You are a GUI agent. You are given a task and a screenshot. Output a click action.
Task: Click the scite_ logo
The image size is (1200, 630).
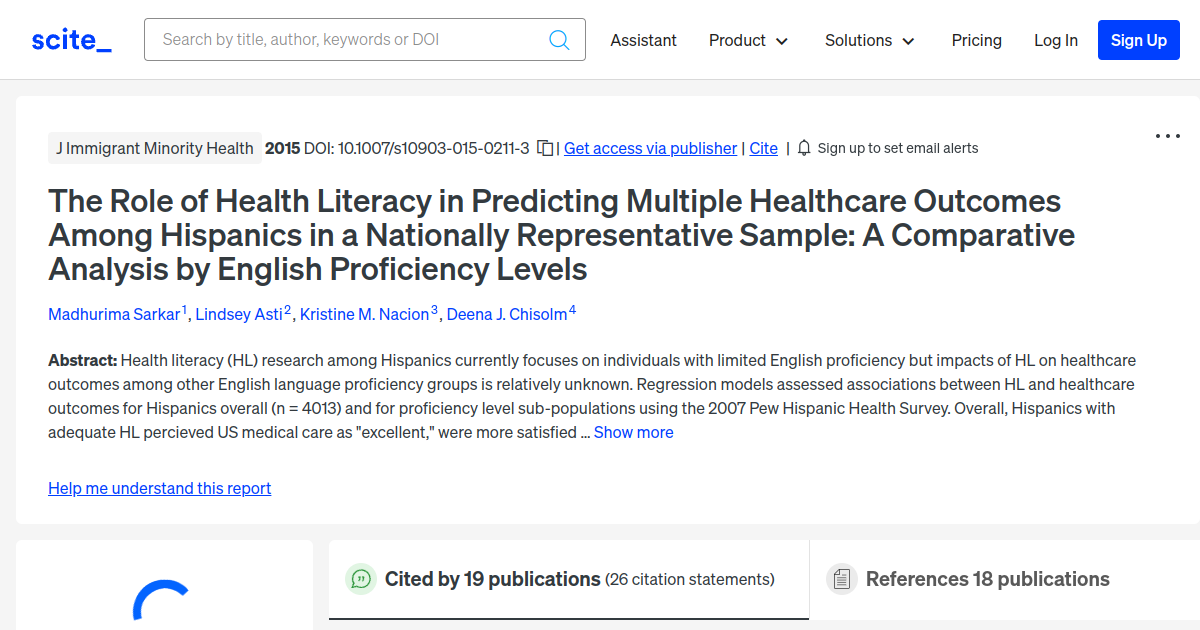[x=72, y=40]
